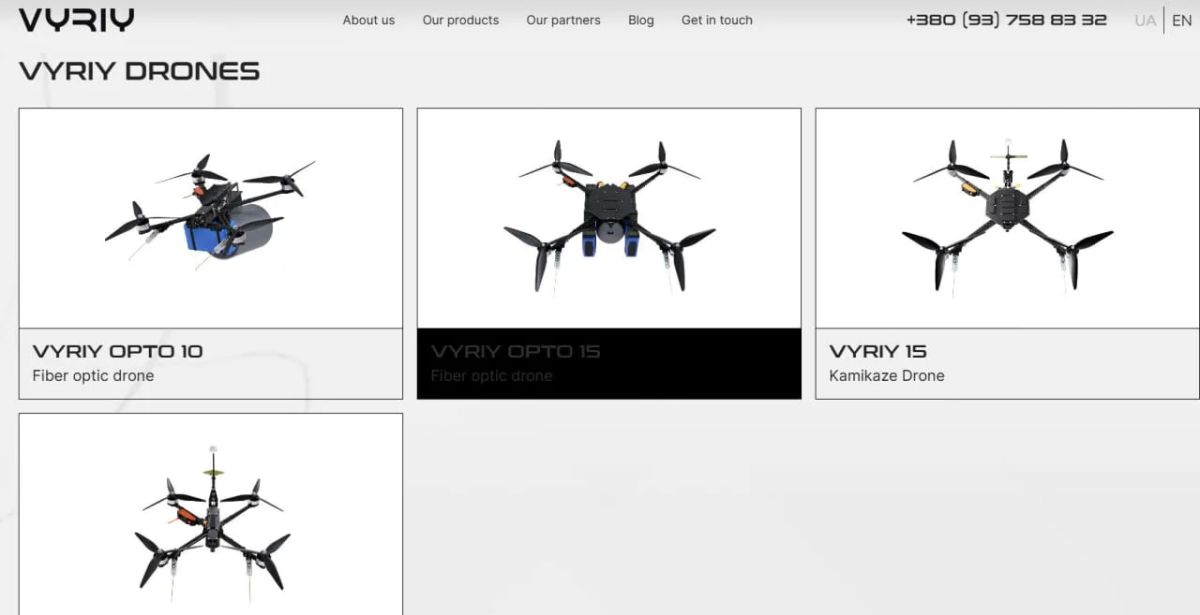Click the VYRIY DRONES heading

point(139,71)
